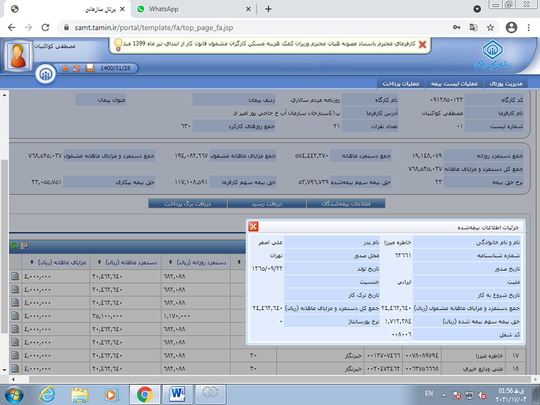Click the lightbulb icon in notification banner

click(x=118, y=45)
